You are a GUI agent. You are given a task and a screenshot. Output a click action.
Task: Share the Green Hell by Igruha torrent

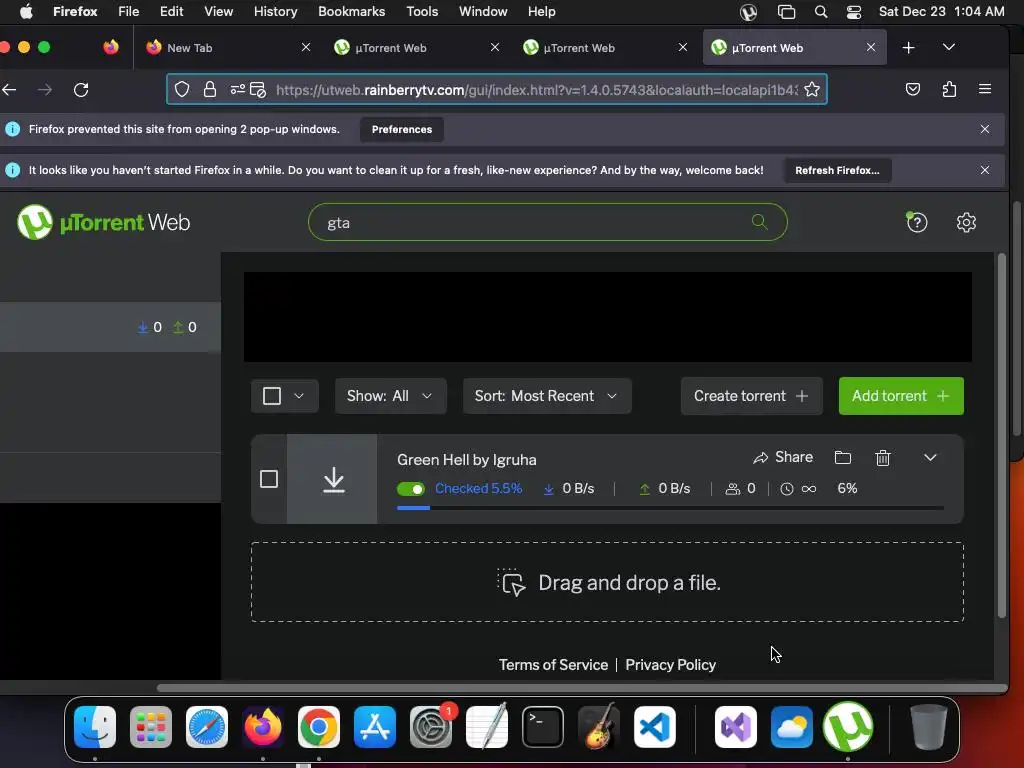pyautogui.click(x=782, y=457)
